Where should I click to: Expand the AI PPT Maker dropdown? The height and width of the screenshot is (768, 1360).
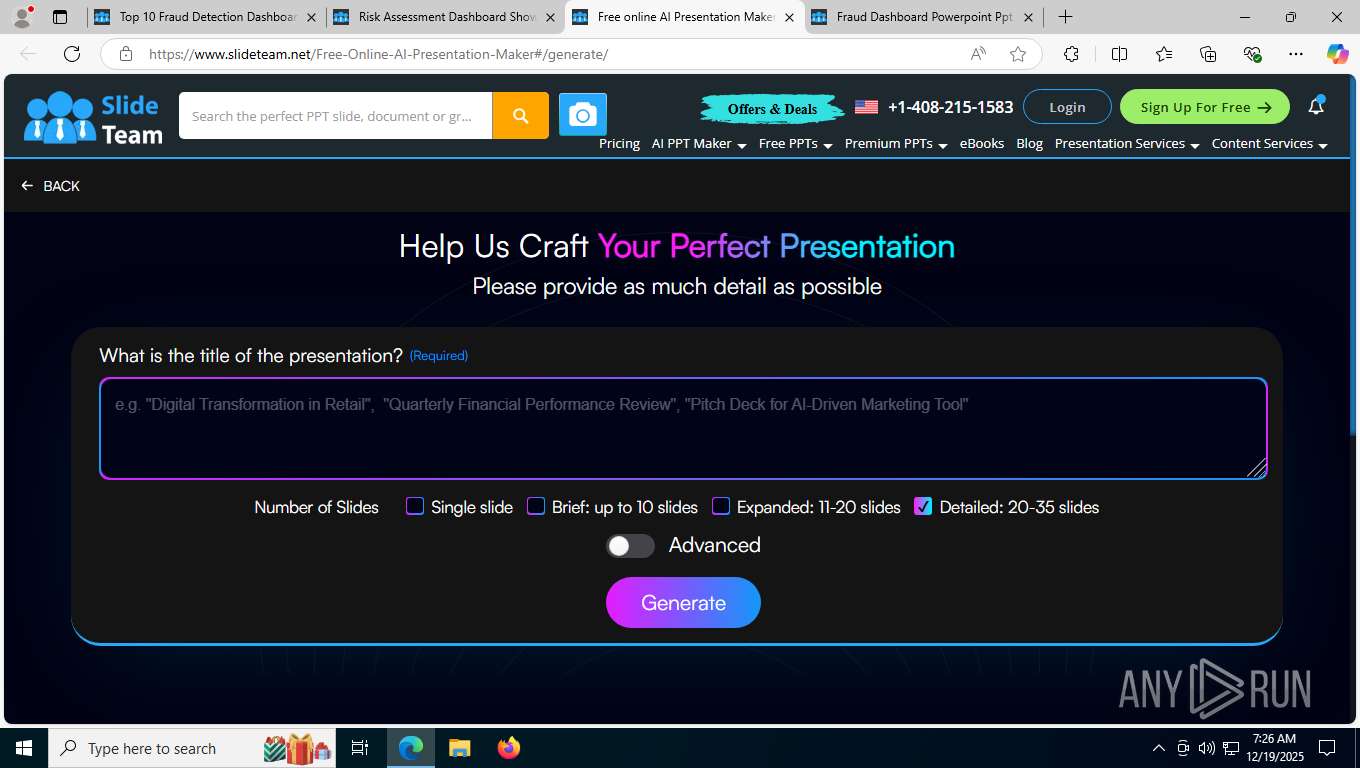pyautogui.click(x=699, y=144)
